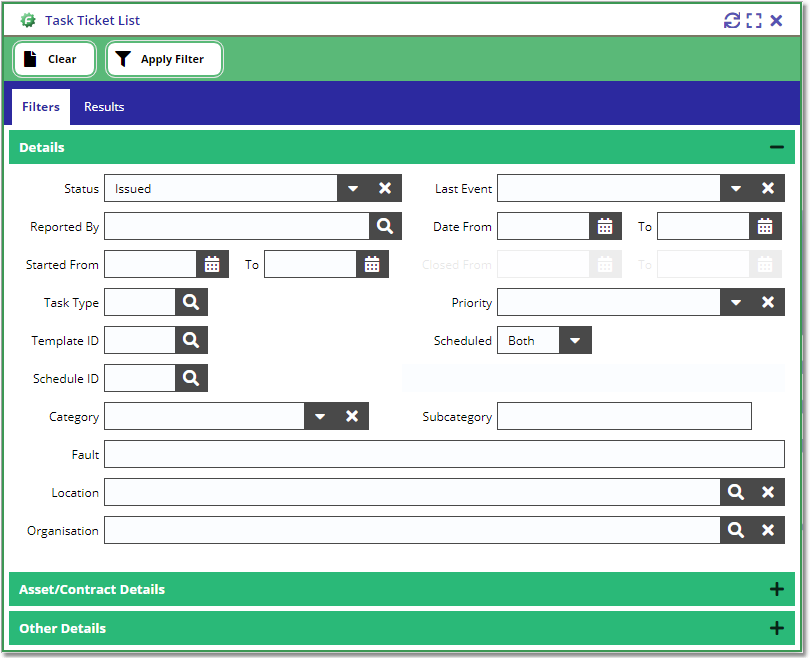
Task: Open the Priority dropdown arrow
Action: click(736, 302)
